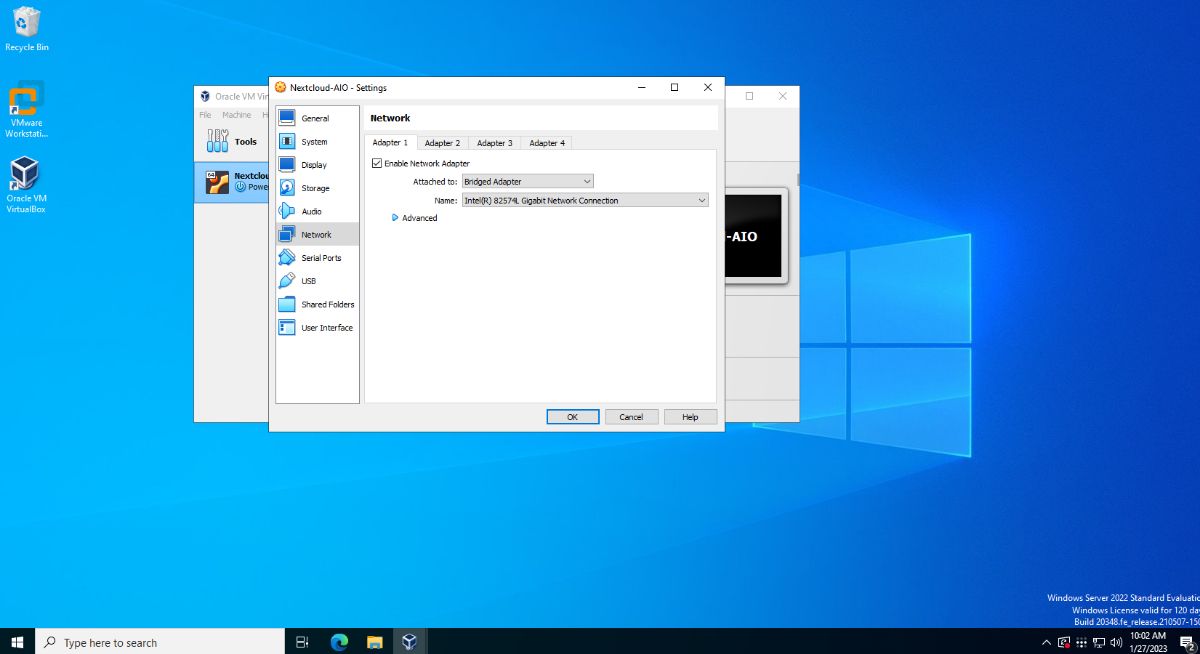The height and width of the screenshot is (654, 1200).
Task: Disable the Enable Network Adapter checkbox
Action: click(x=378, y=163)
